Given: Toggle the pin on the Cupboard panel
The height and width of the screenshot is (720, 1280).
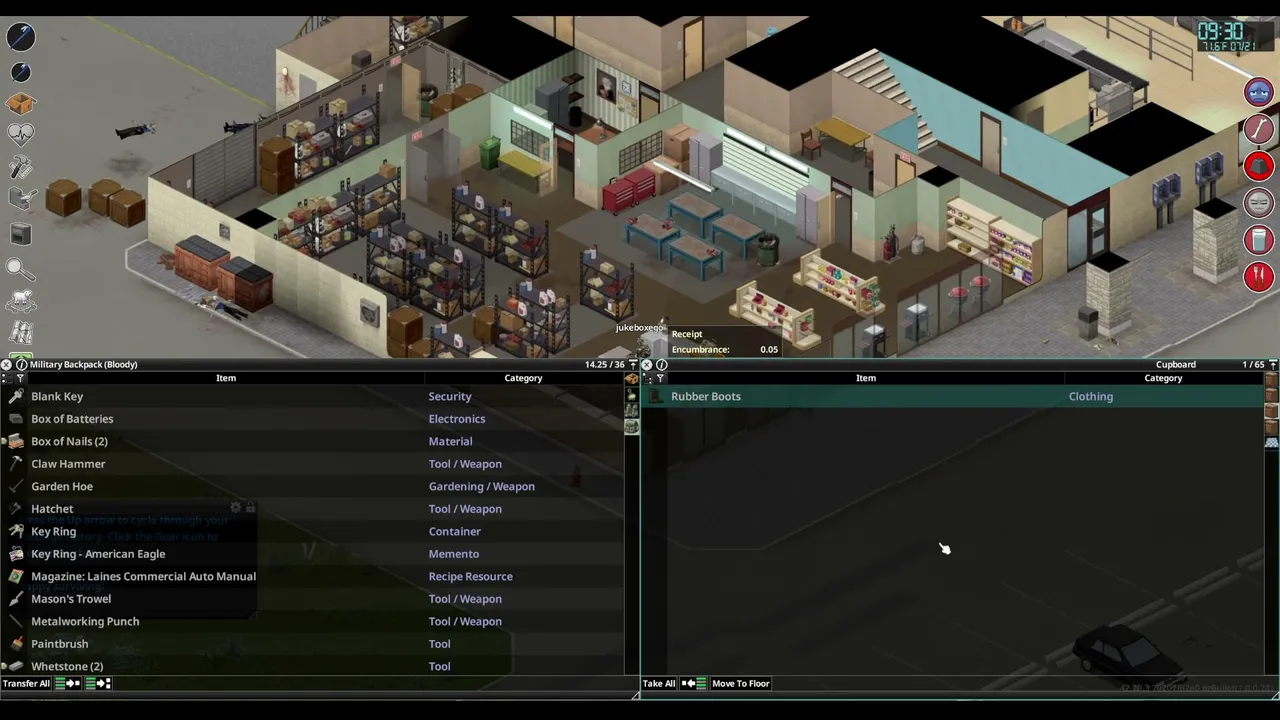Looking at the screenshot, I should (x=1273, y=365).
